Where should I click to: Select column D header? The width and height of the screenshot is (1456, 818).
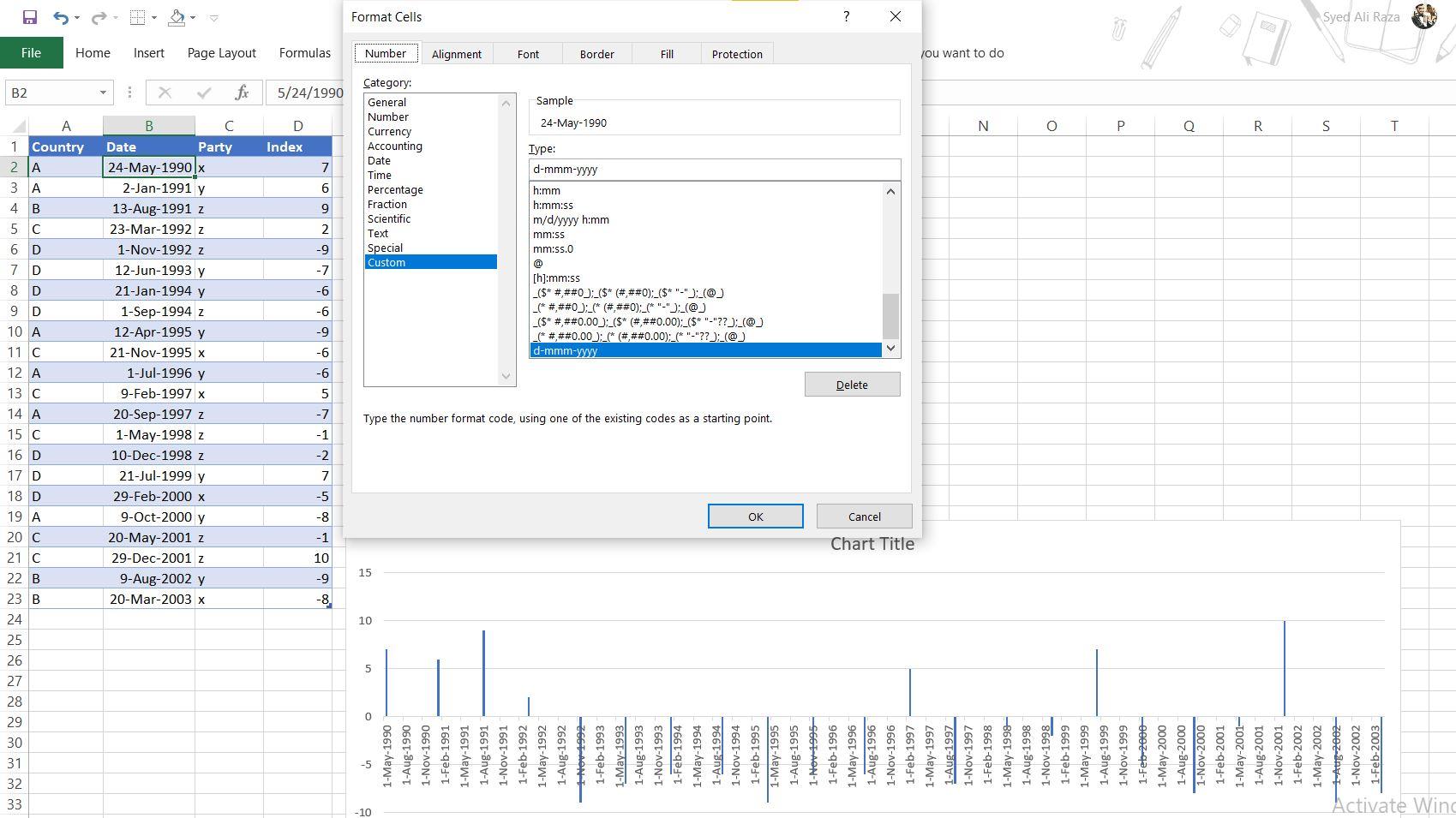297,126
